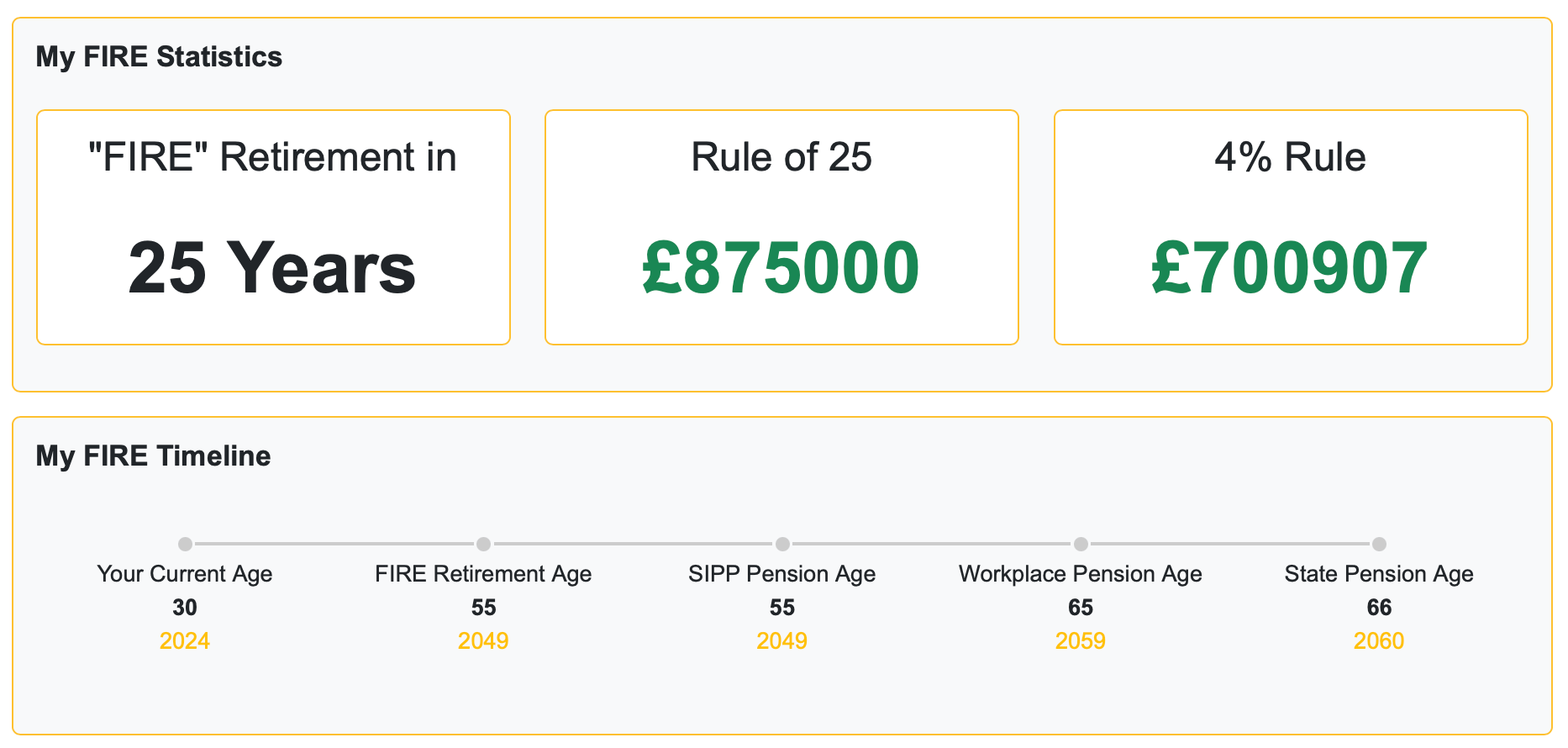
Task: Click the "FIRE" Retirement in card title
Action: point(272,157)
